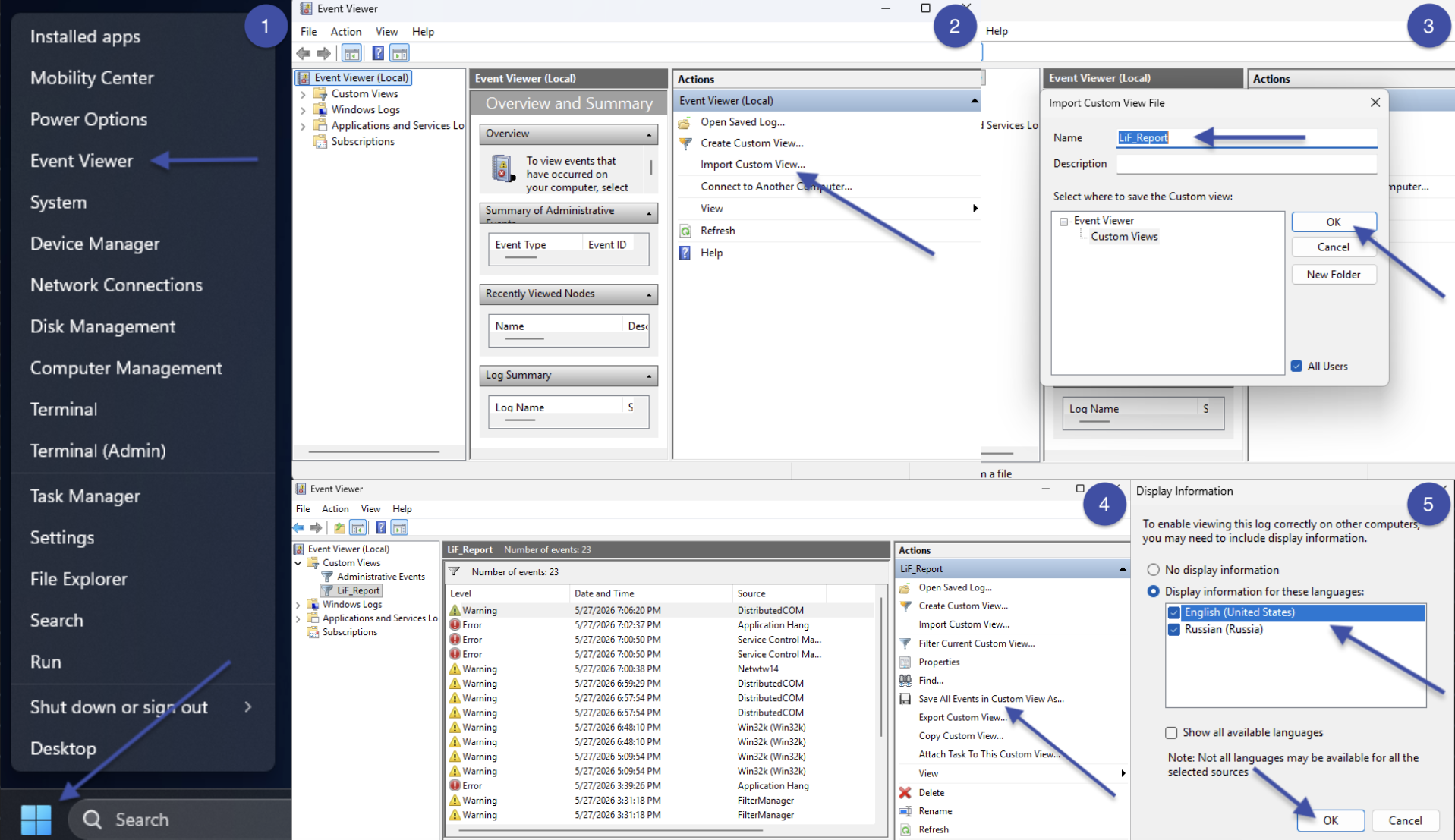The image size is (1455, 840).
Task: Click Help icon in bottom Event Viewer toolbar
Action: (380, 527)
